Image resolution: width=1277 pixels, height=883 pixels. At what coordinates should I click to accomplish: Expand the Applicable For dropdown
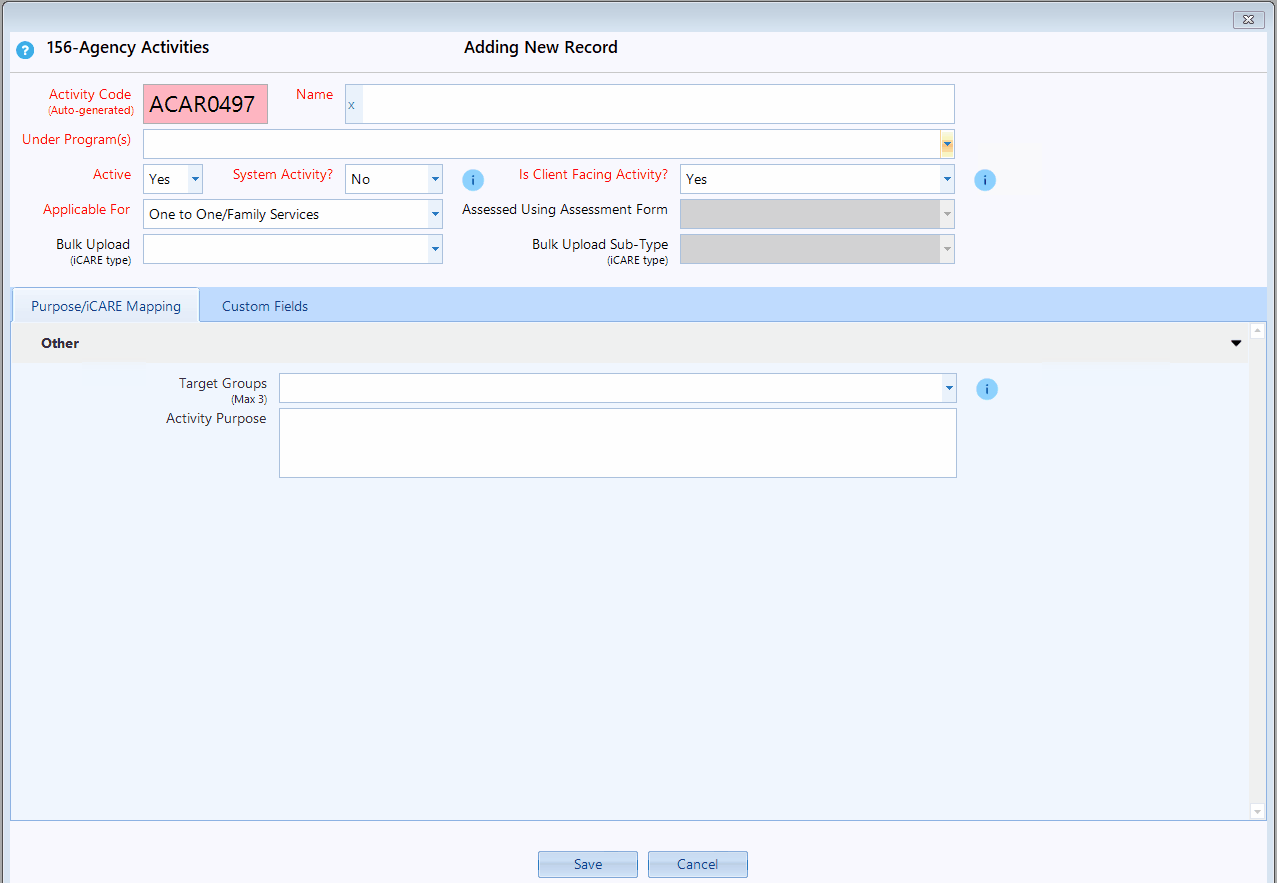coord(435,214)
